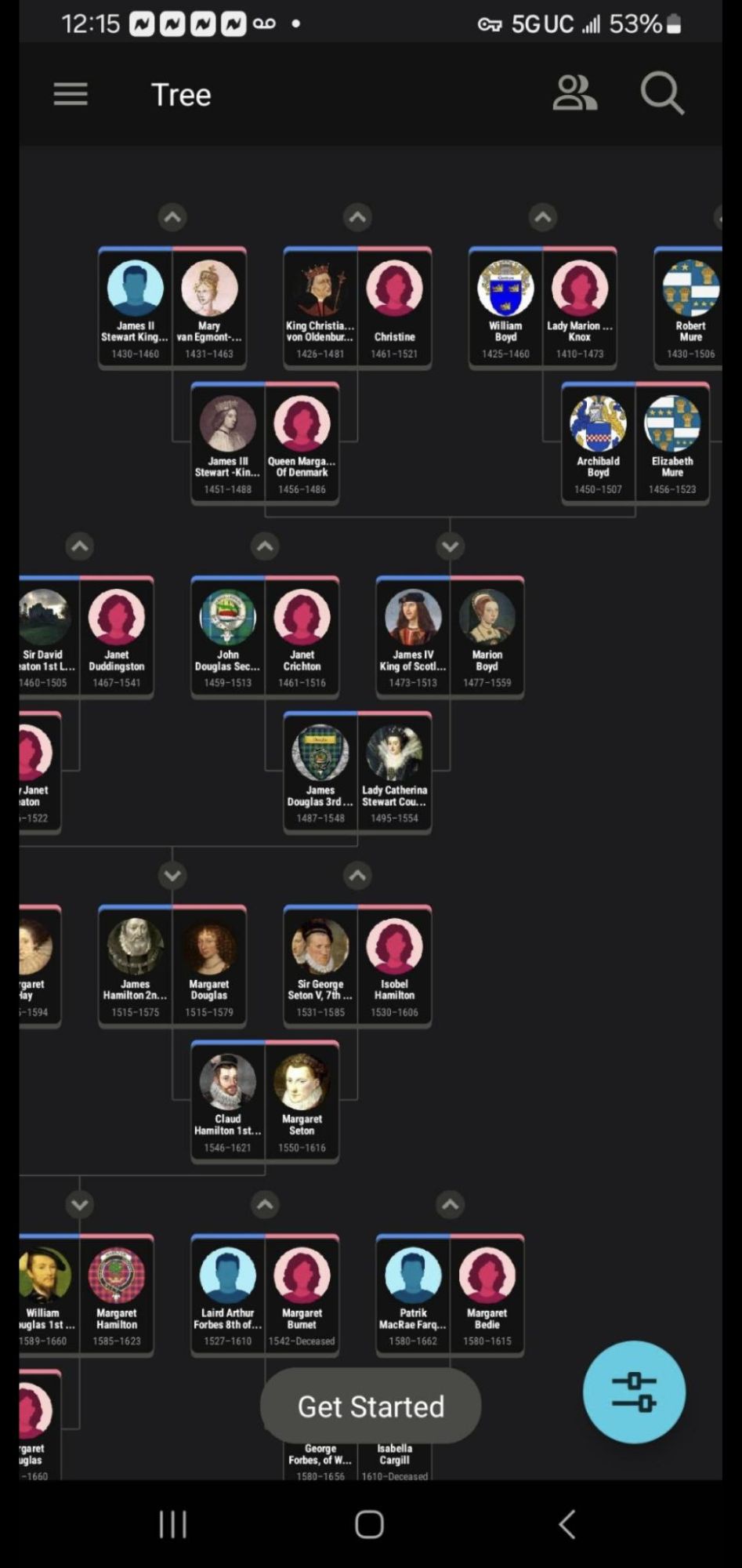Tap the Android back navigation arrow

[567, 1525]
